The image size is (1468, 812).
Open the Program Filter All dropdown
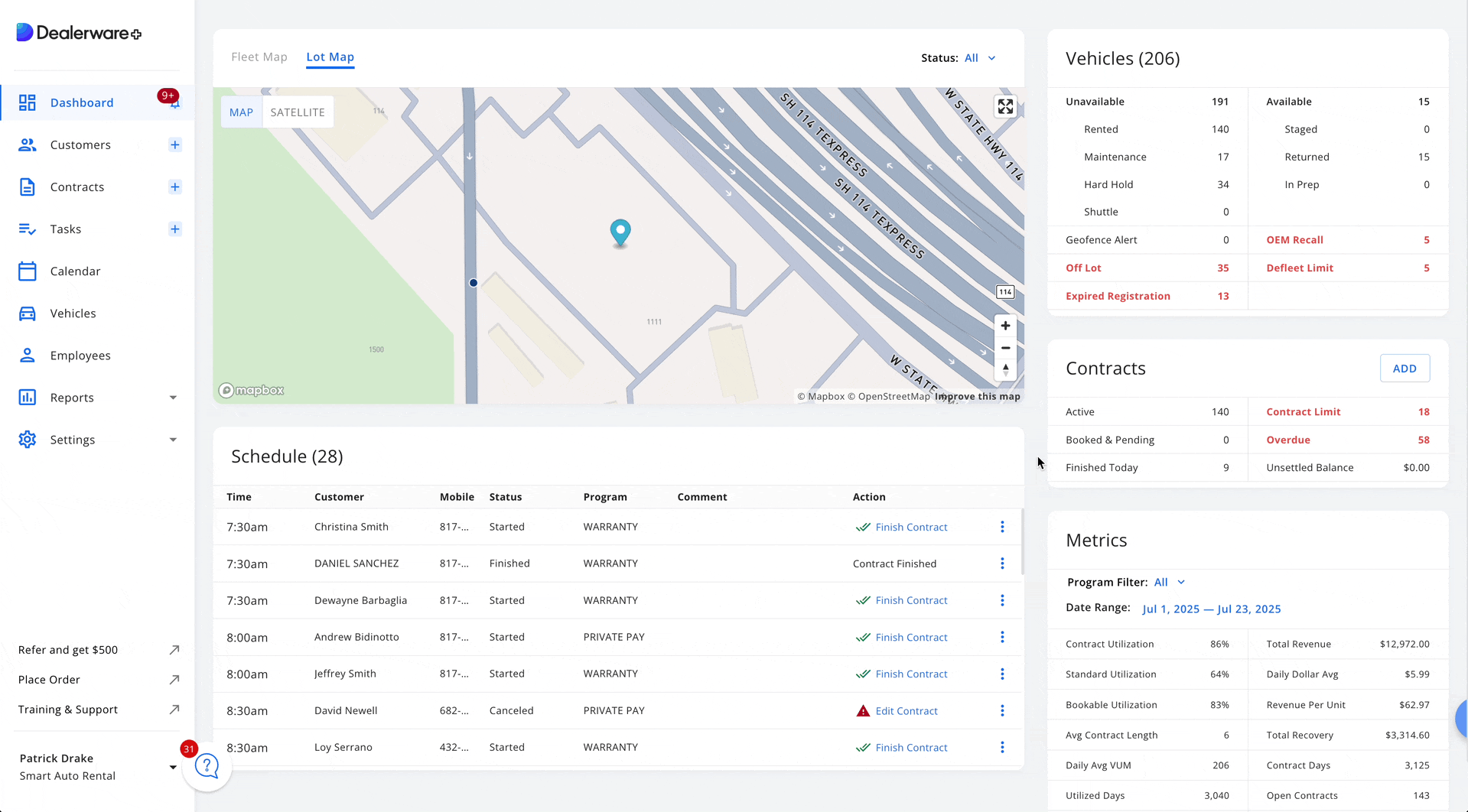[x=1170, y=582]
